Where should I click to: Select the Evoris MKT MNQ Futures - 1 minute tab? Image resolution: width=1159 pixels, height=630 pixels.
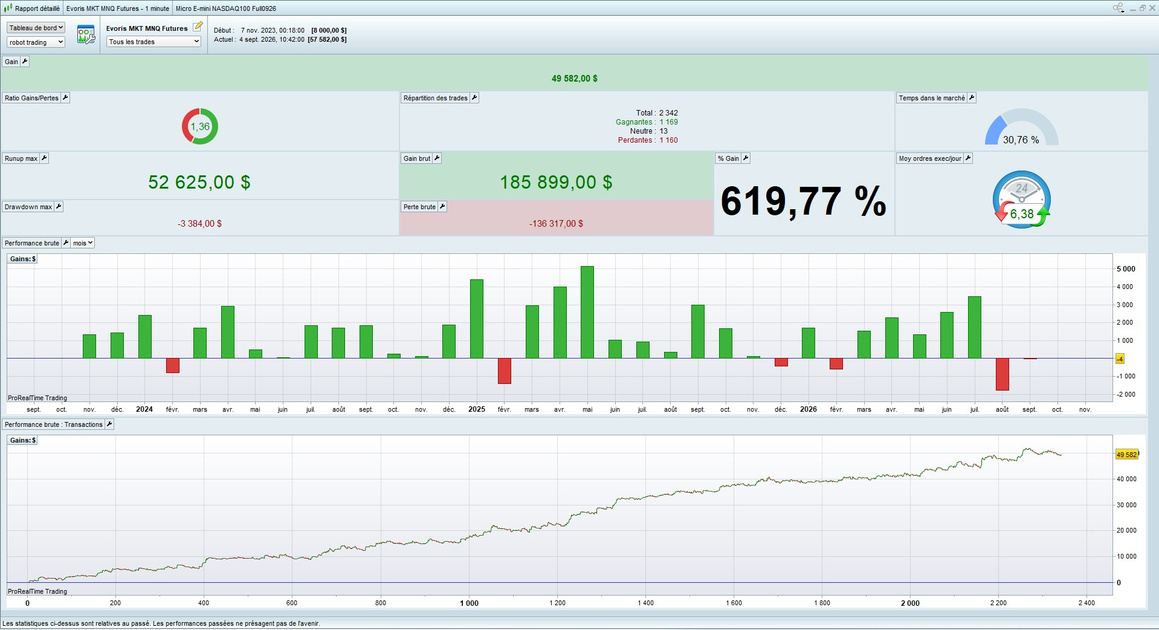(x=118, y=8)
